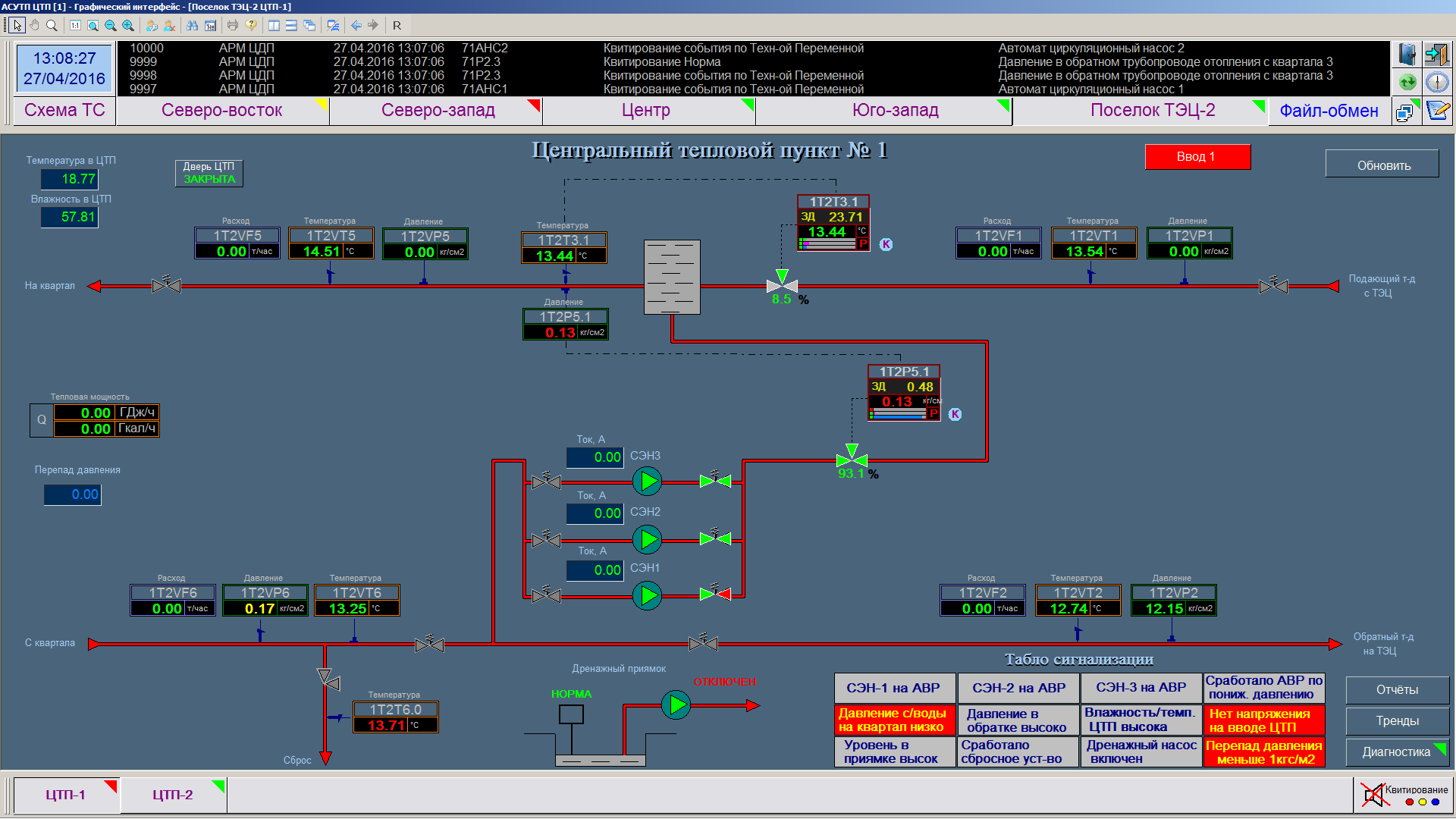1456x819 pixels.
Task: Open the Файл-обмен tab
Action: [x=1329, y=111]
